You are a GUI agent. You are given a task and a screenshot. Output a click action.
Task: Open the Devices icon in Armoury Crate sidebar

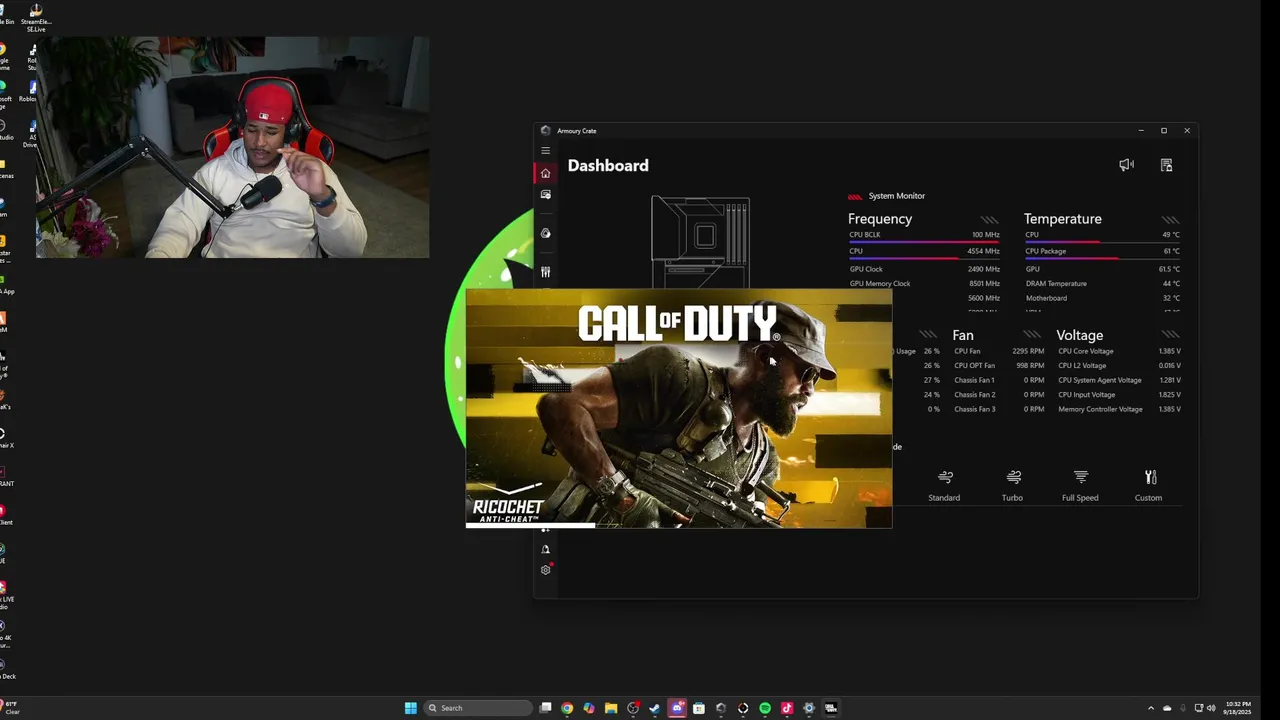[x=545, y=195]
